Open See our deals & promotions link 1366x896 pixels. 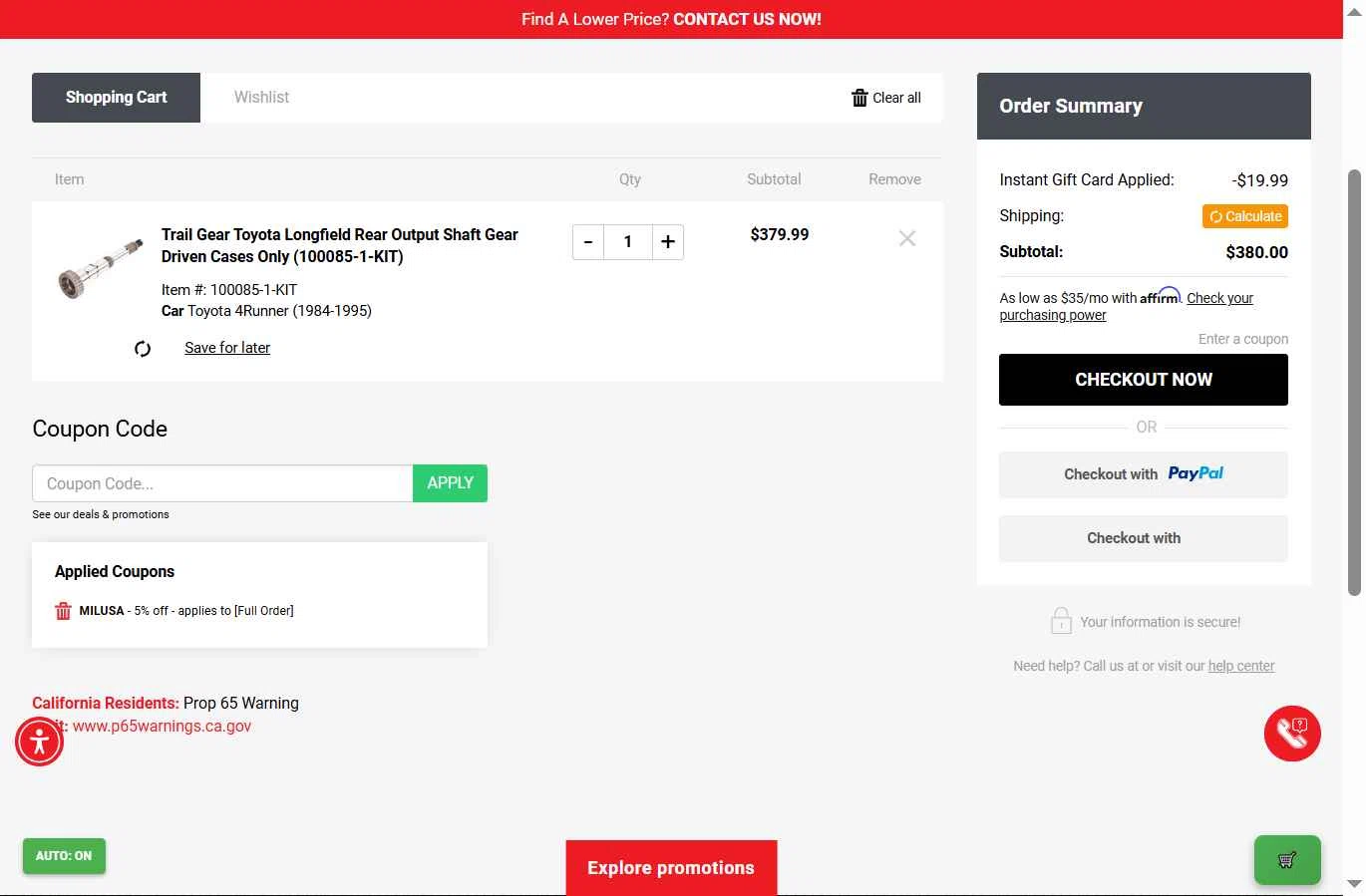click(101, 514)
